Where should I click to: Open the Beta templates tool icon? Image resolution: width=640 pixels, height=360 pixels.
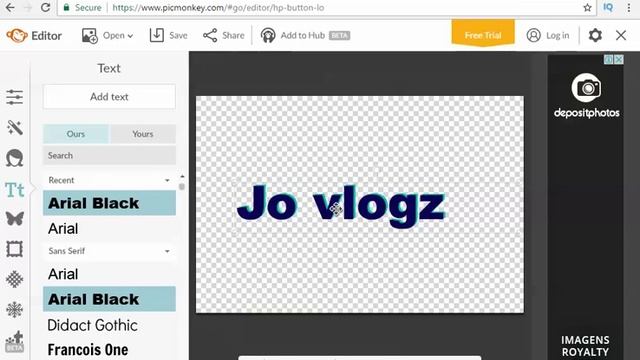15,342
